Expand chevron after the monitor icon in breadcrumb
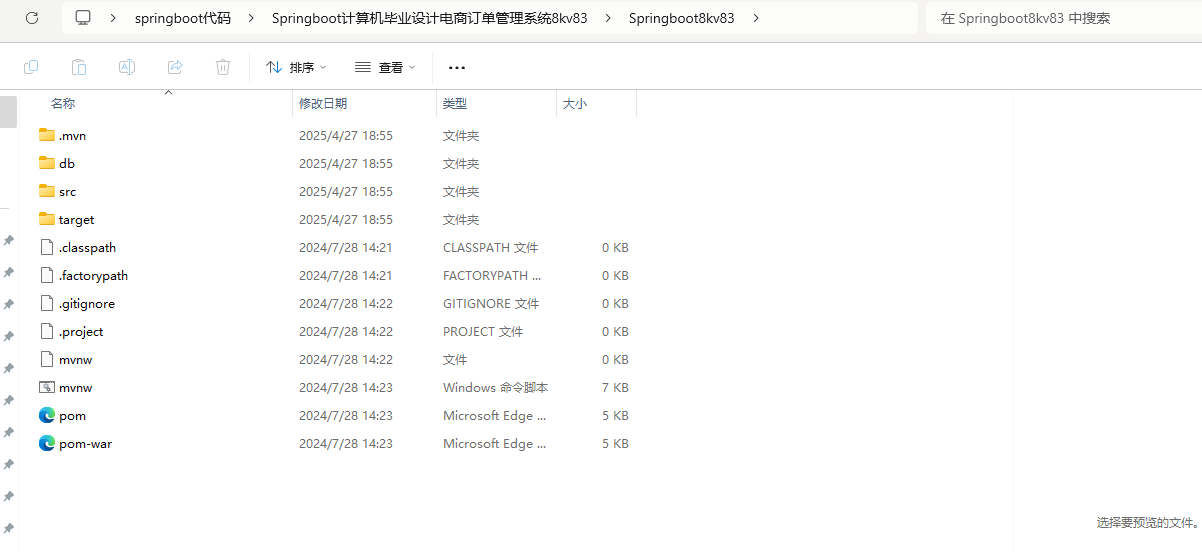Viewport: 1202px width, 552px height. (x=113, y=18)
